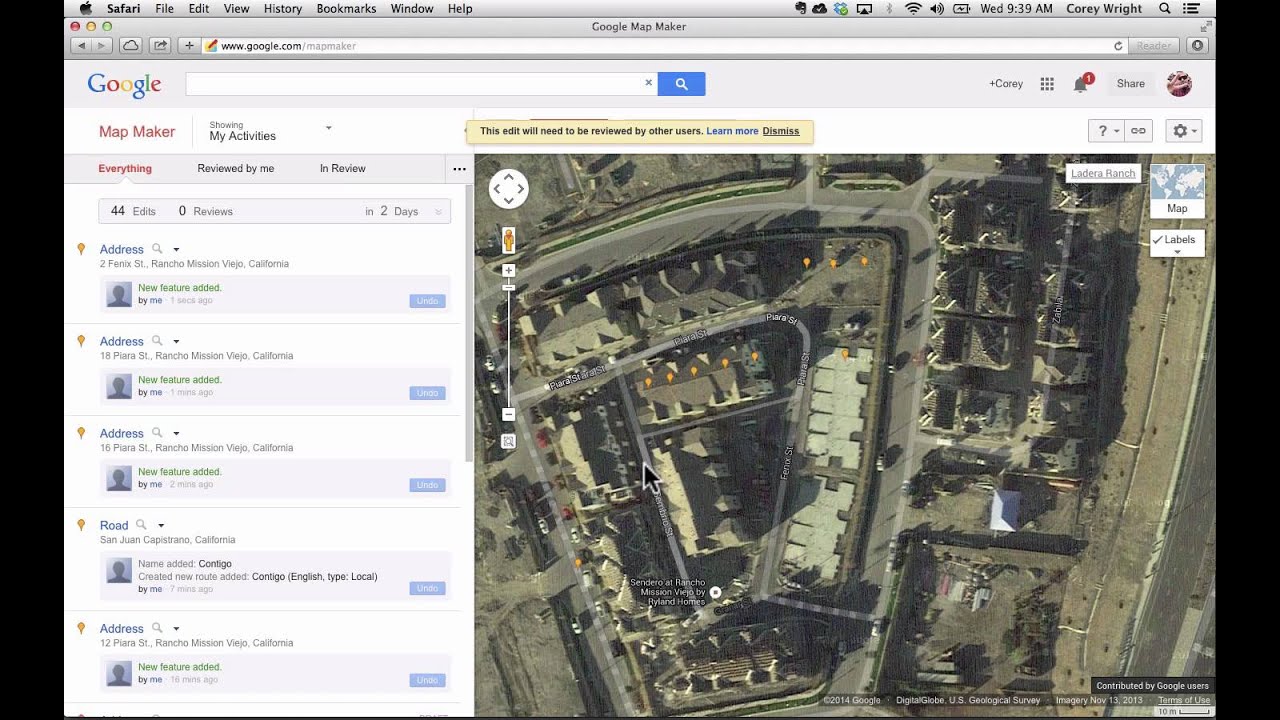Switch to Map view thumbnail
Viewport: 1280px width, 720px height.
tap(1177, 191)
